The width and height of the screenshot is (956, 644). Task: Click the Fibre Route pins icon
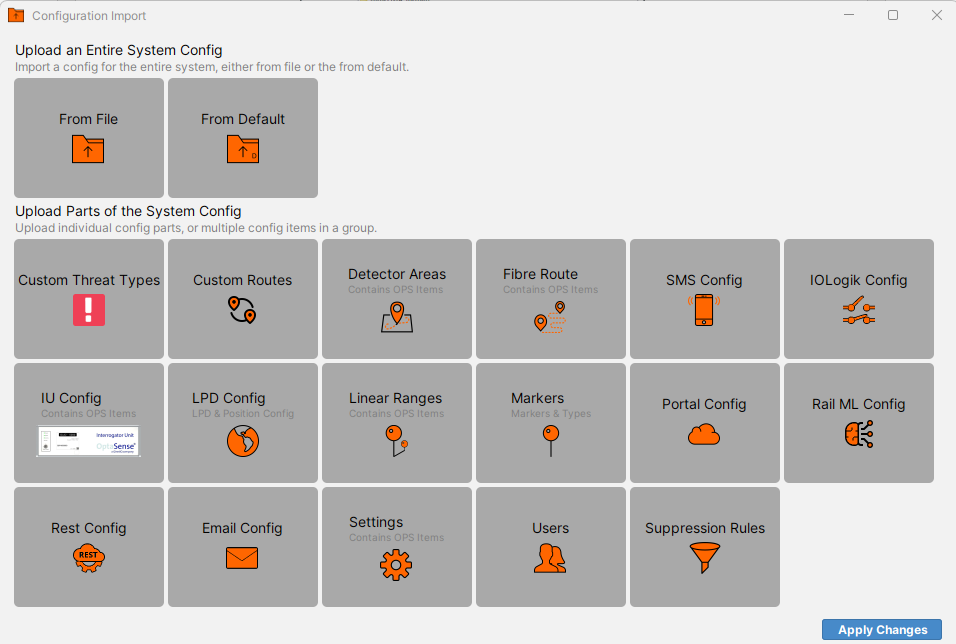click(550, 317)
